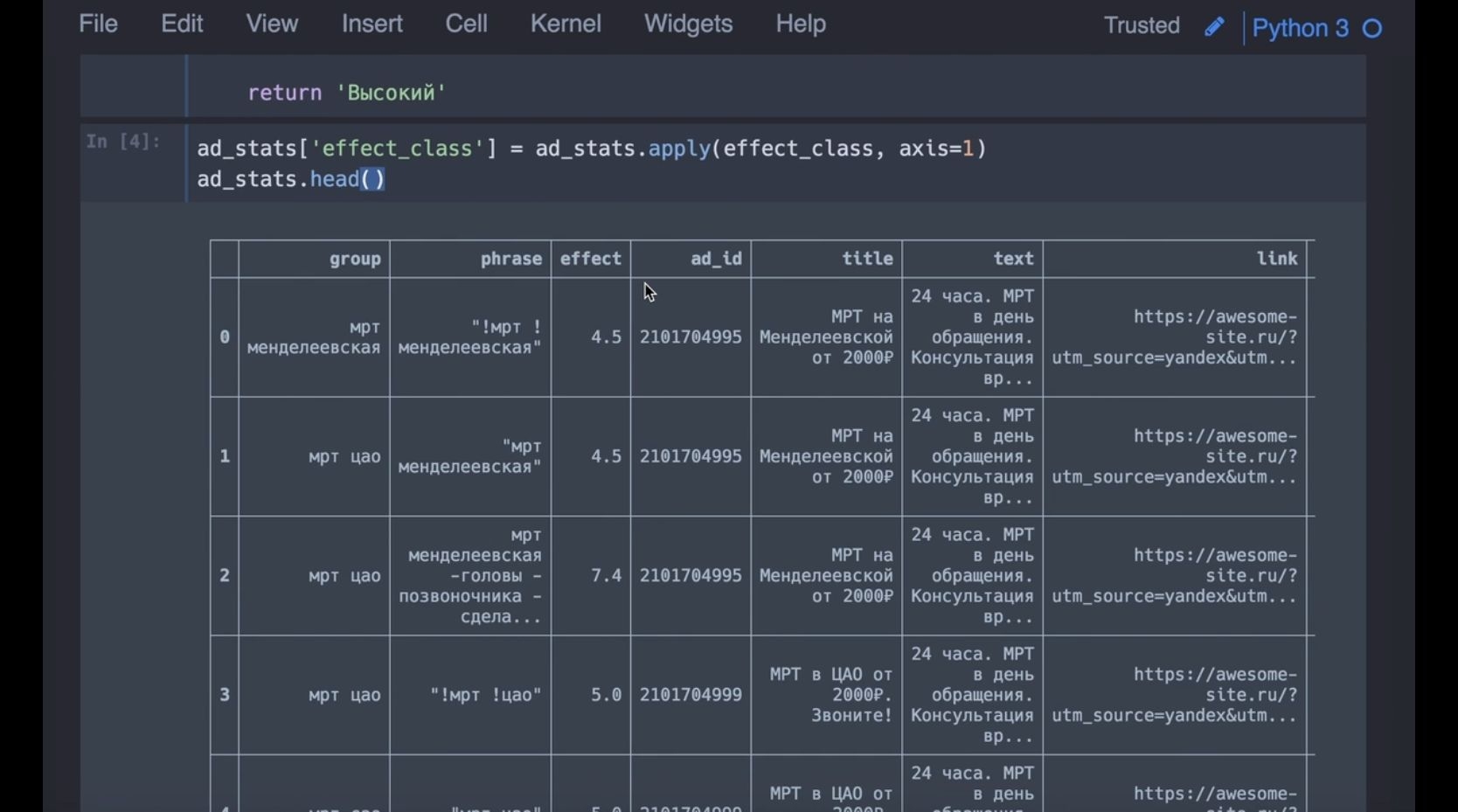The height and width of the screenshot is (812, 1458).
Task: Click the 'group' column header
Action: coord(355,259)
